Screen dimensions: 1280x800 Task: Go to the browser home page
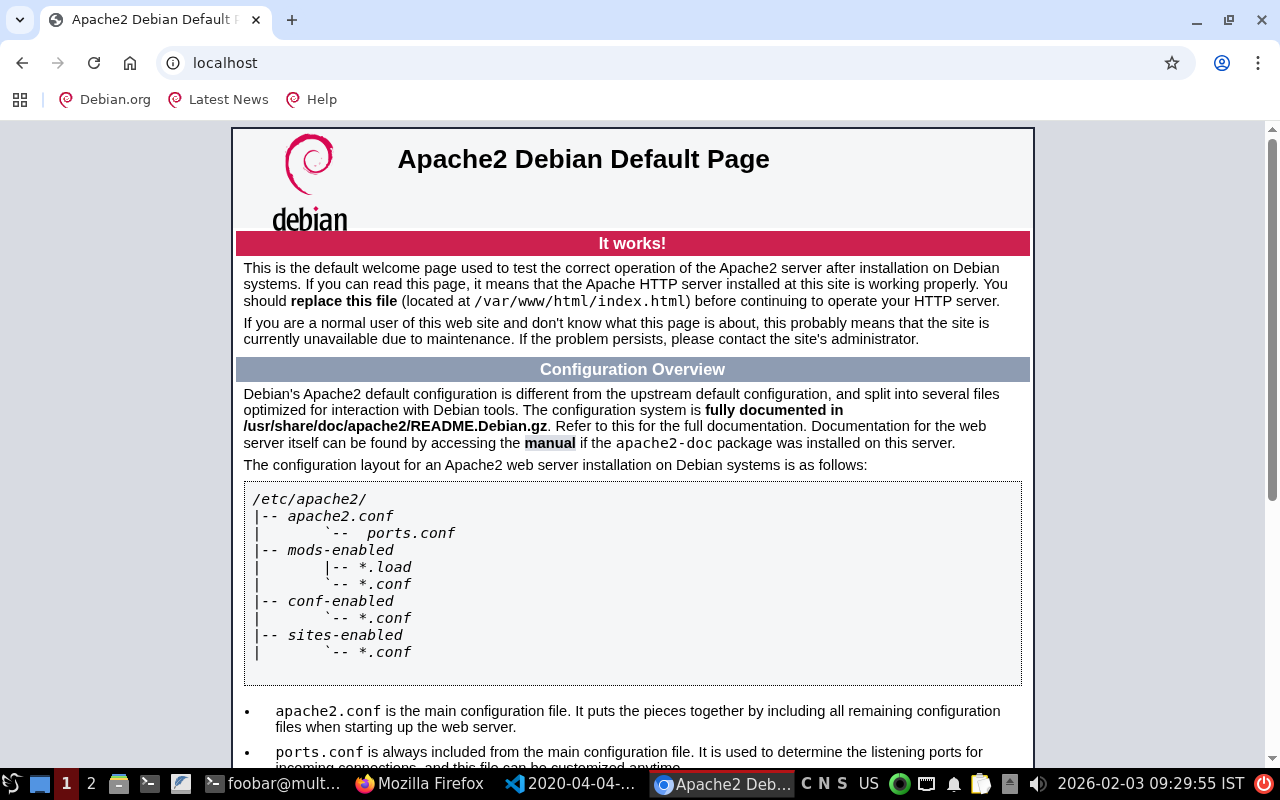tap(130, 63)
